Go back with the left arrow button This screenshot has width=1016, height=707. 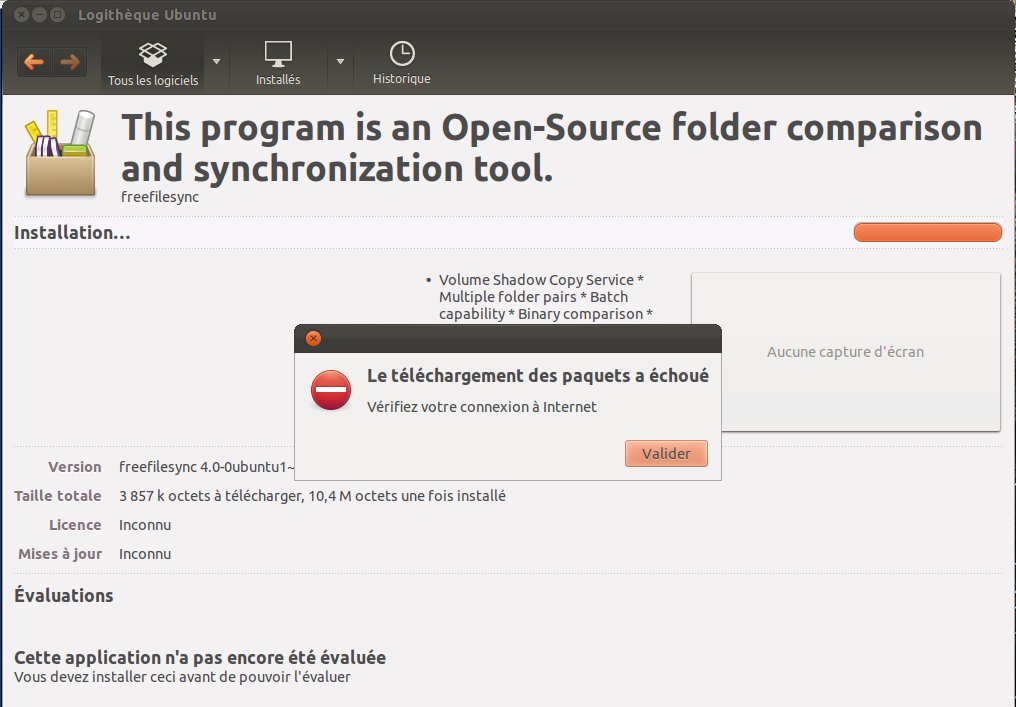click(x=34, y=62)
